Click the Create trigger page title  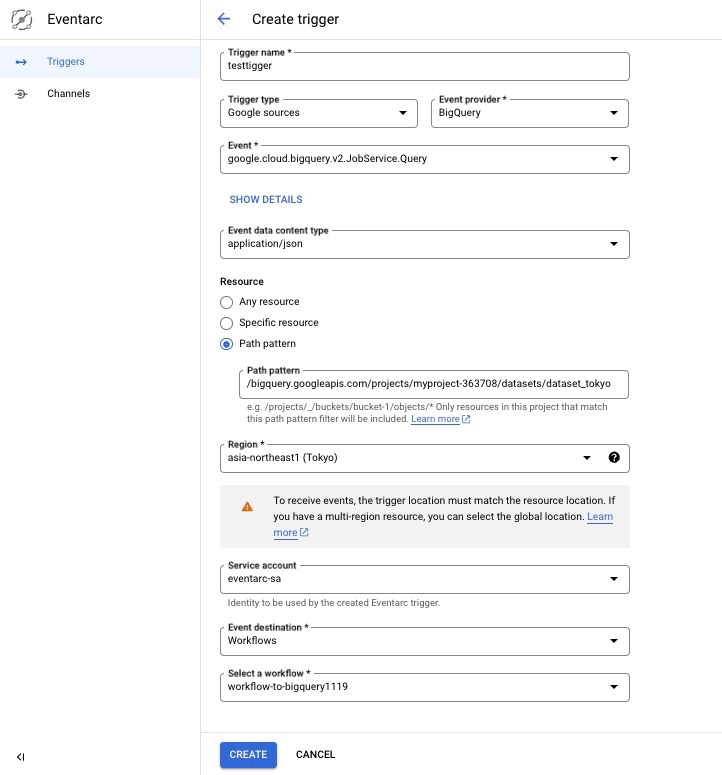[295, 19]
